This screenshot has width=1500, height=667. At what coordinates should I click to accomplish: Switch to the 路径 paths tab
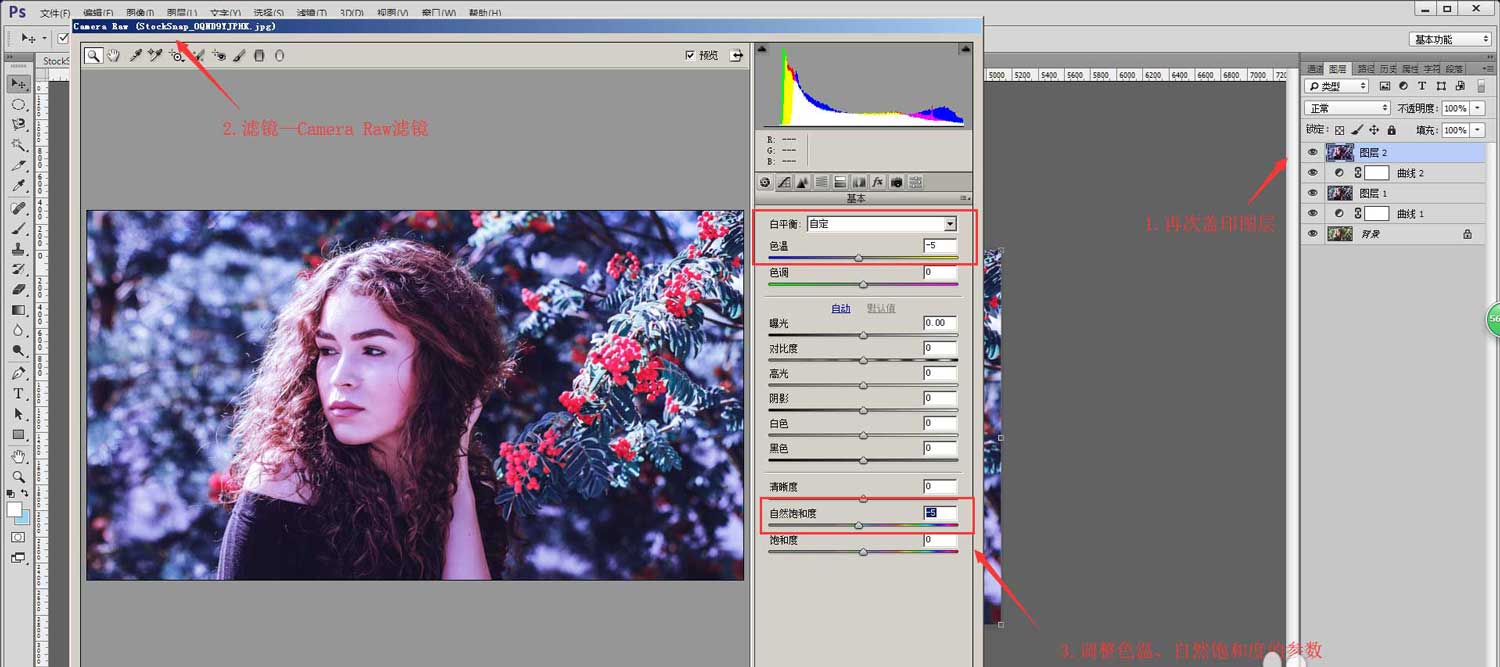pos(1365,69)
